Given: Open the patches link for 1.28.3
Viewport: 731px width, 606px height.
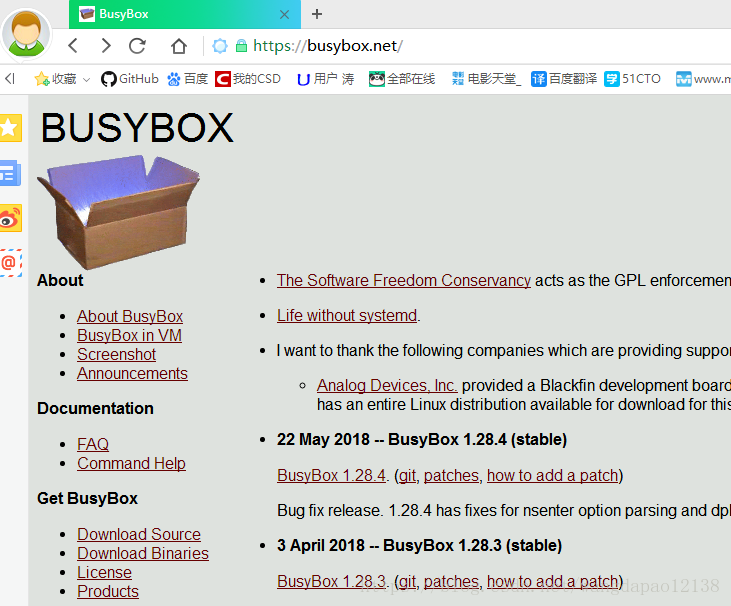Looking at the screenshot, I should [451, 581].
